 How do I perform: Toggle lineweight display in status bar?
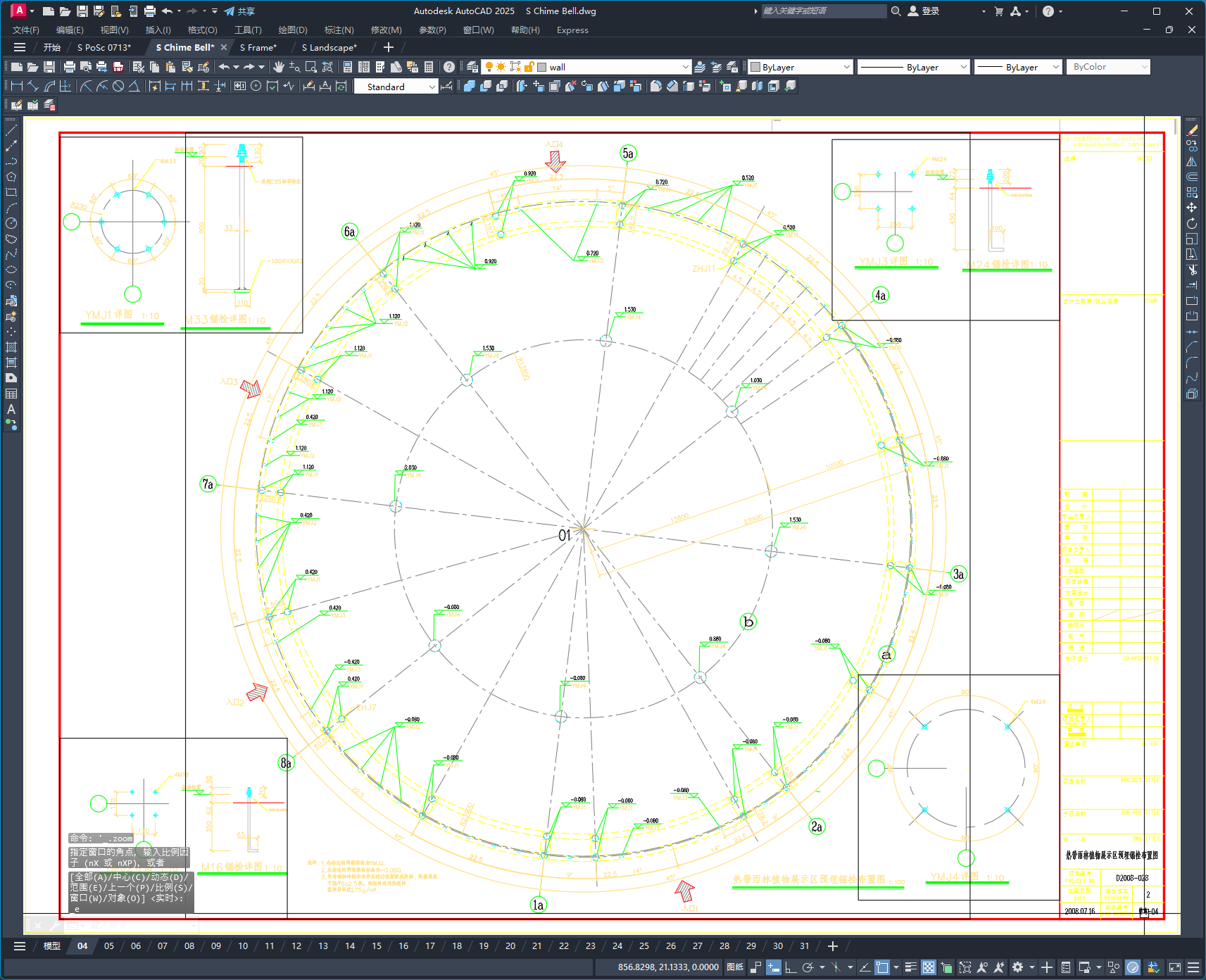click(x=910, y=967)
